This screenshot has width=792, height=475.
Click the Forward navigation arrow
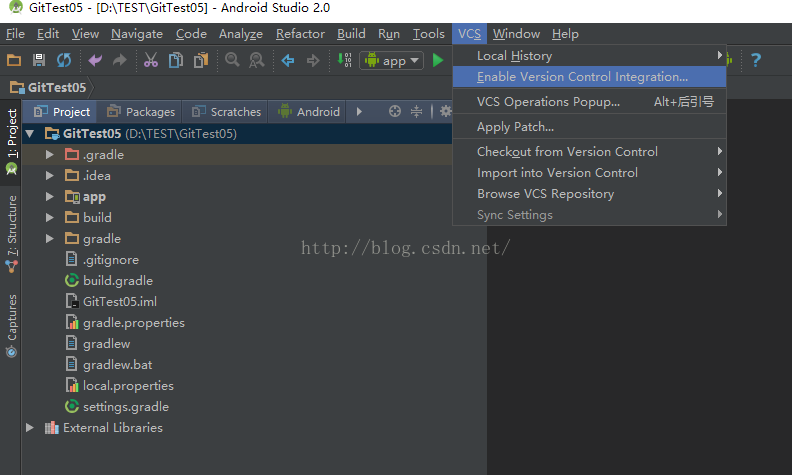coord(313,61)
